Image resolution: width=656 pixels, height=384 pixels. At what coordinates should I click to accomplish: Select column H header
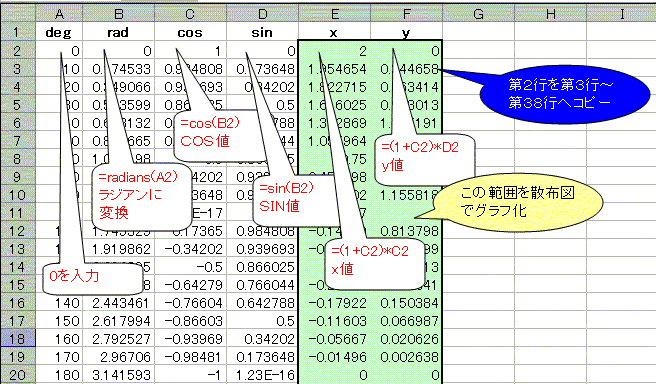[x=550, y=14]
